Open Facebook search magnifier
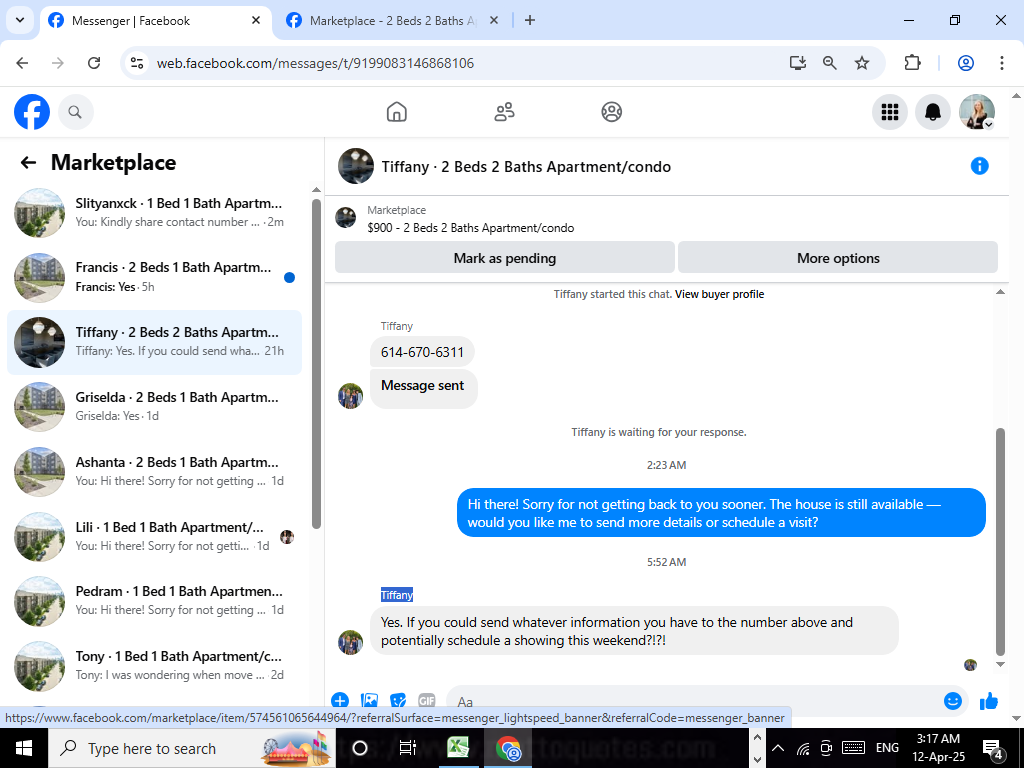This screenshot has width=1024, height=768. [x=75, y=112]
